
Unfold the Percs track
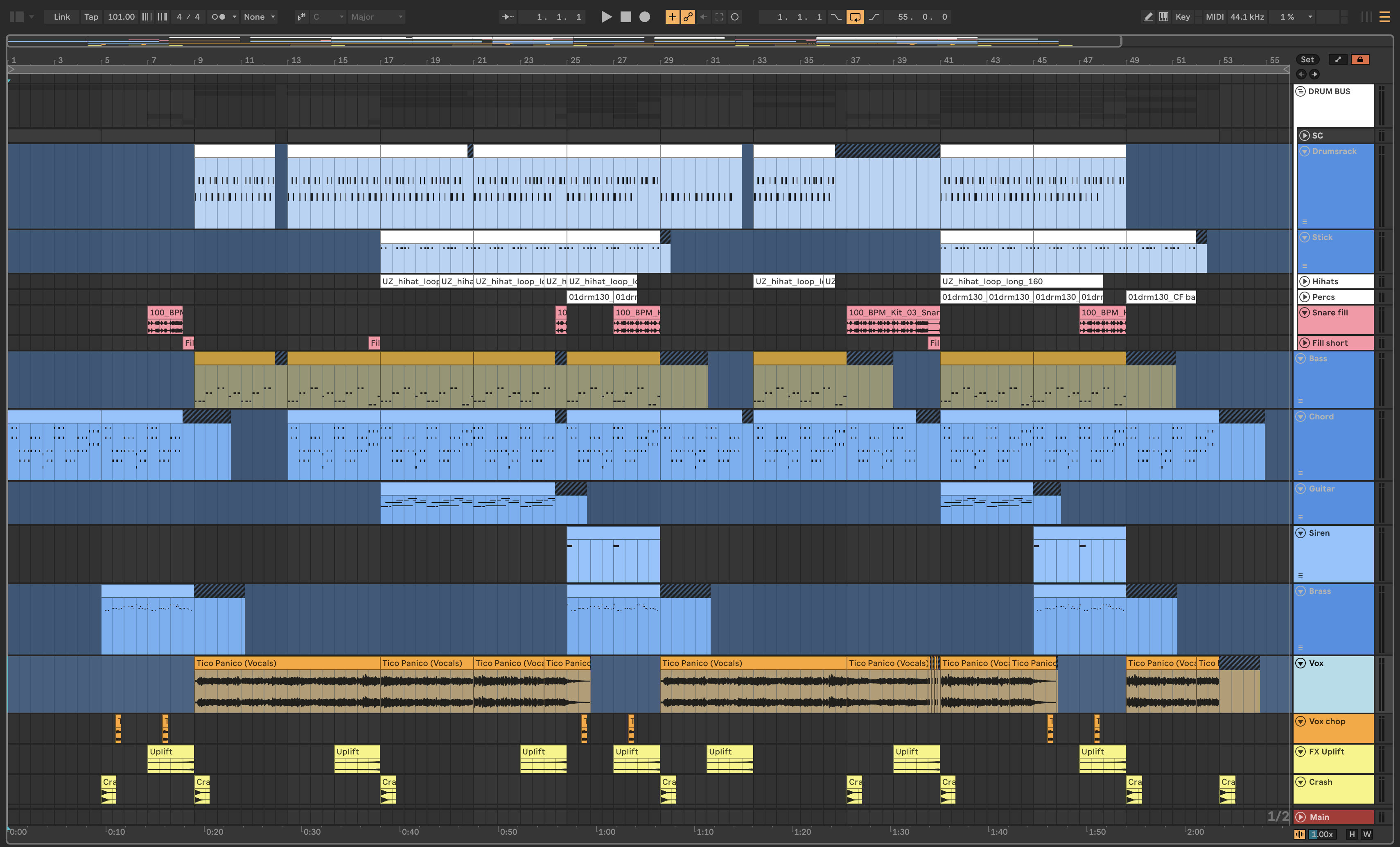pyautogui.click(x=1305, y=297)
